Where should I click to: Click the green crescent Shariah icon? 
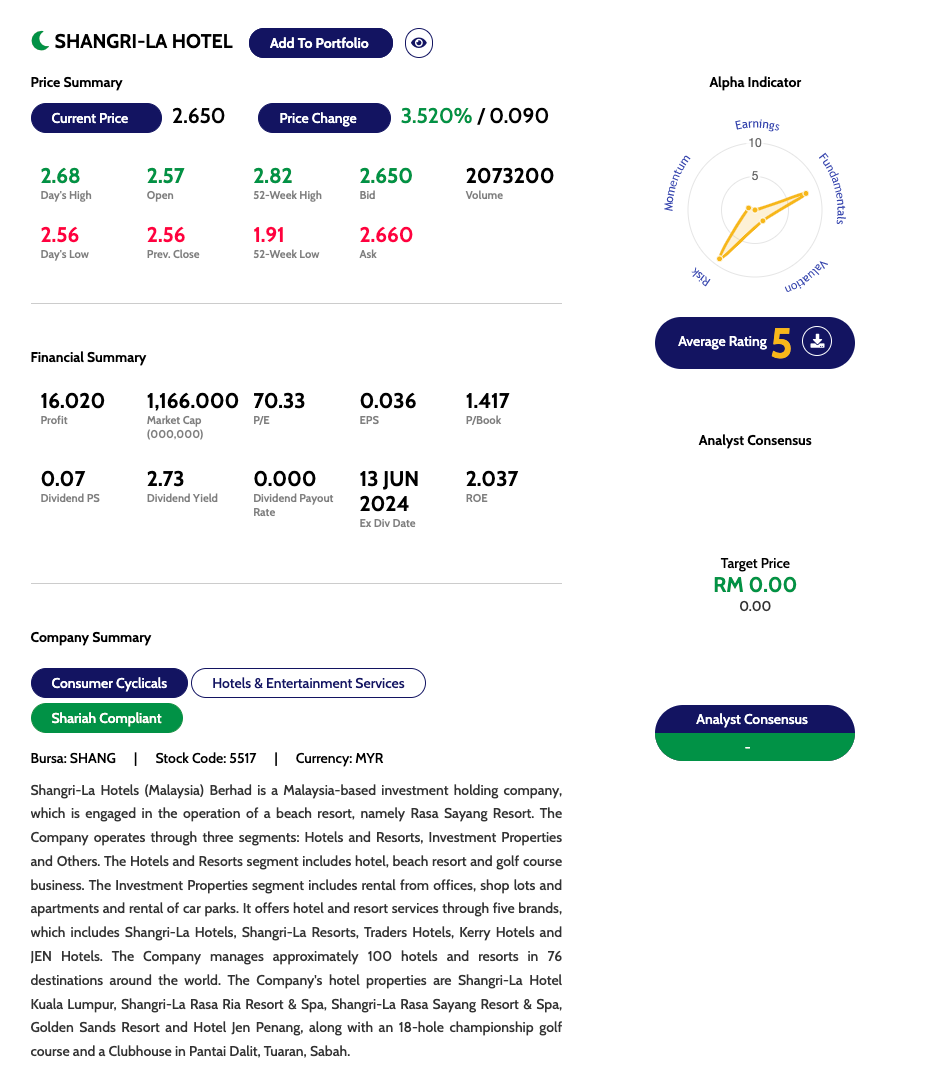[x=40, y=41]
